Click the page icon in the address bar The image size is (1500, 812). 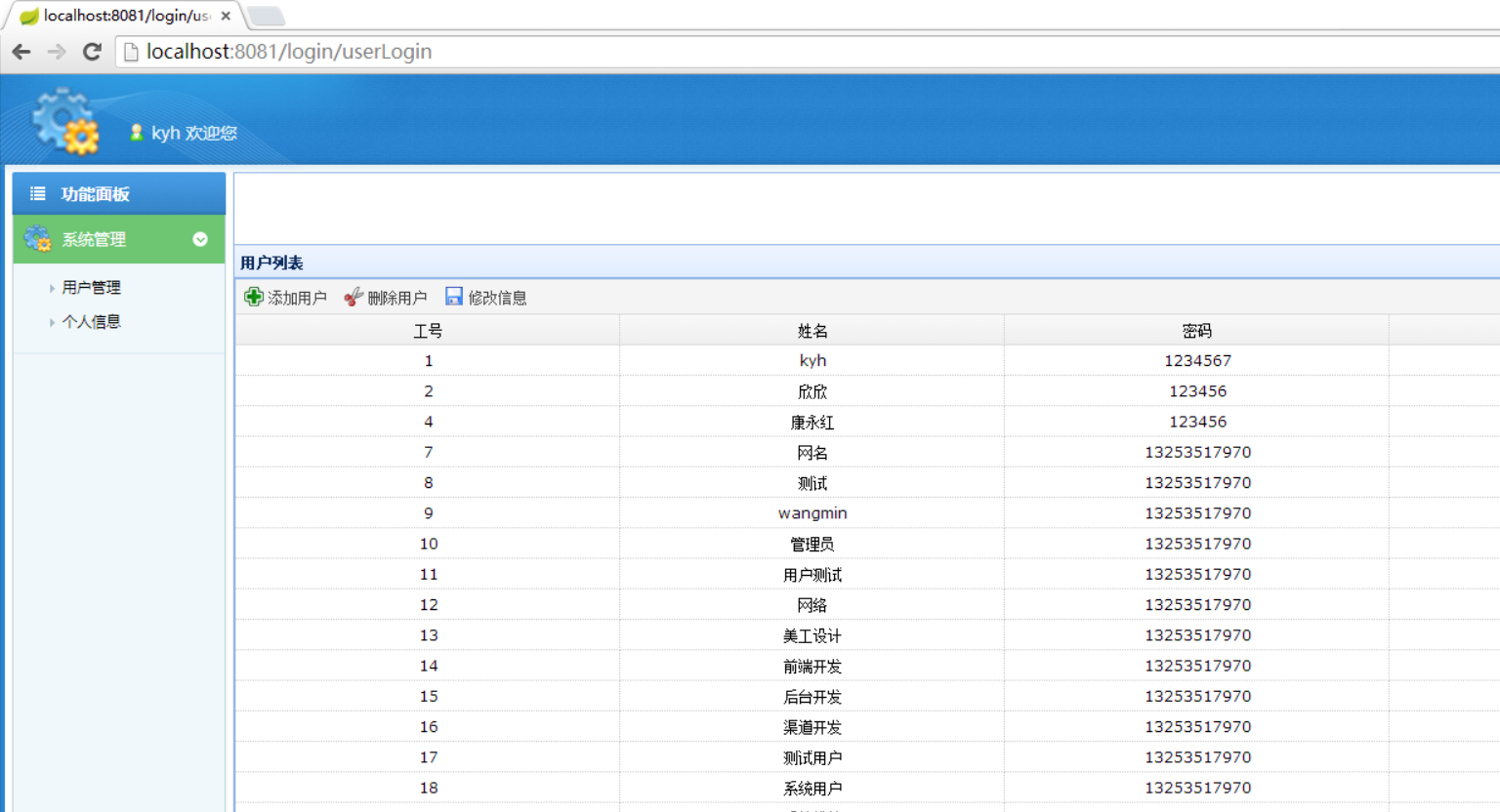(130, 52)
